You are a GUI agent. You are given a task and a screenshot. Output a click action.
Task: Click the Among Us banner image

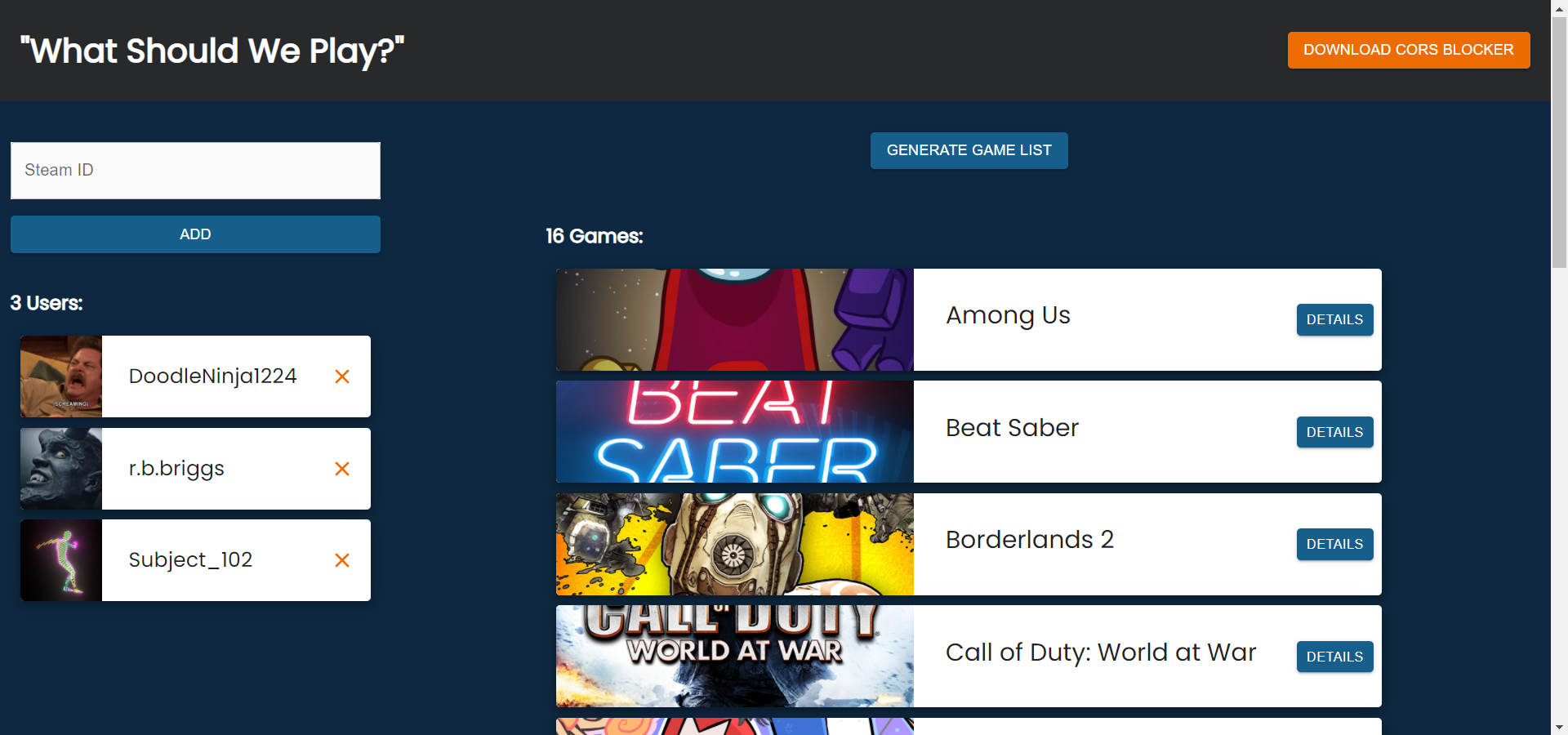click(x=735, y=319)
